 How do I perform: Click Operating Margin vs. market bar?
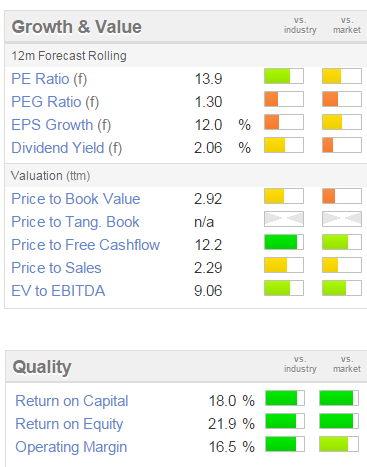pos(339,444)
